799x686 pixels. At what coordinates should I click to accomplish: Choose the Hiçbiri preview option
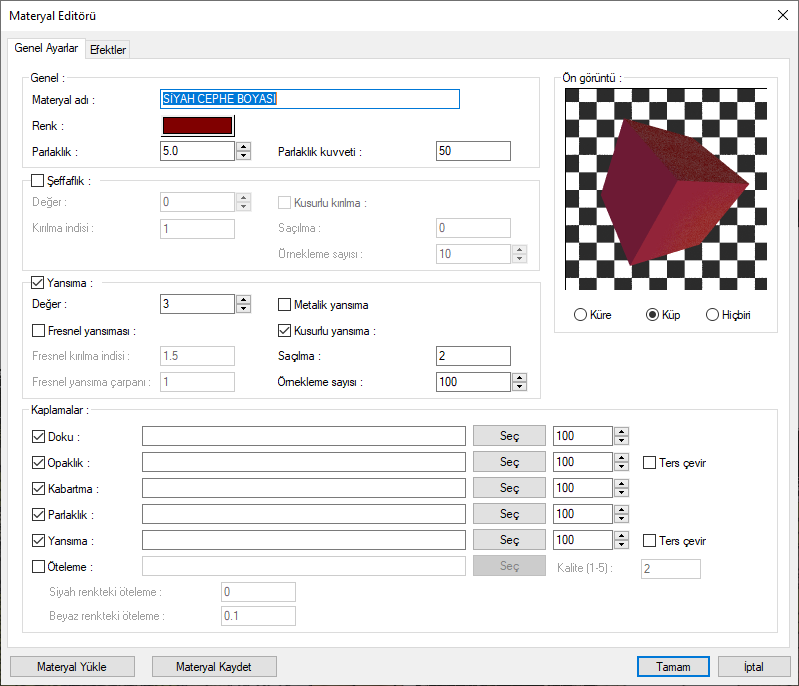(x=713, y=315)
